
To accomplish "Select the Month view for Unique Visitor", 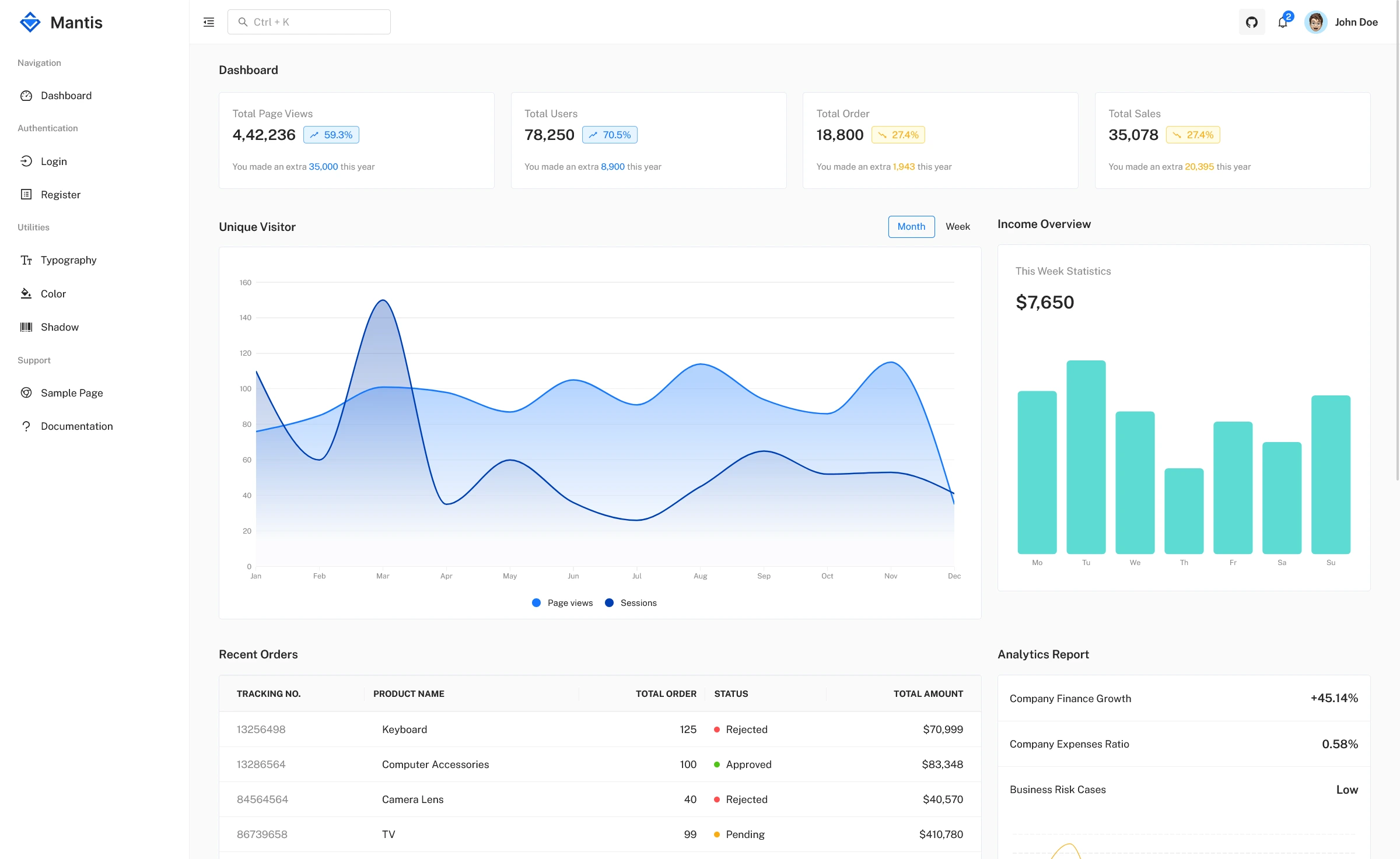I will (x=911, y=226).
